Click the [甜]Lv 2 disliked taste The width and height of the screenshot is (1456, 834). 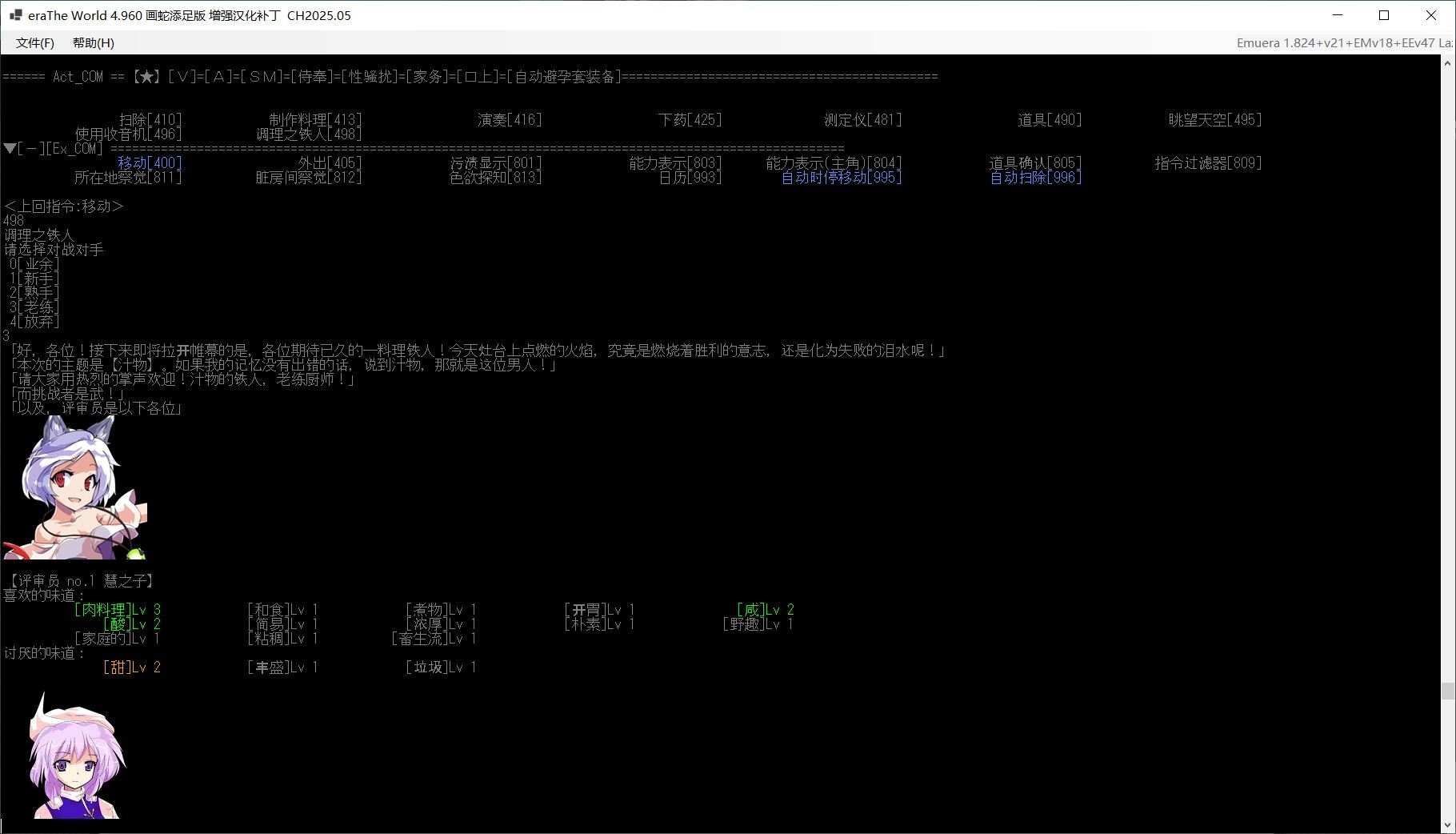click(x=132, y=668)
